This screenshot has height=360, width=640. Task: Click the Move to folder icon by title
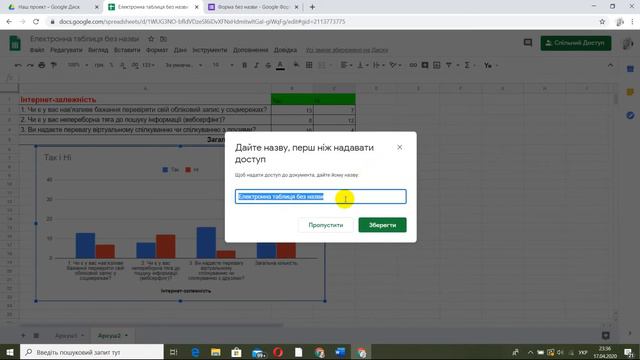coord(163,39)
